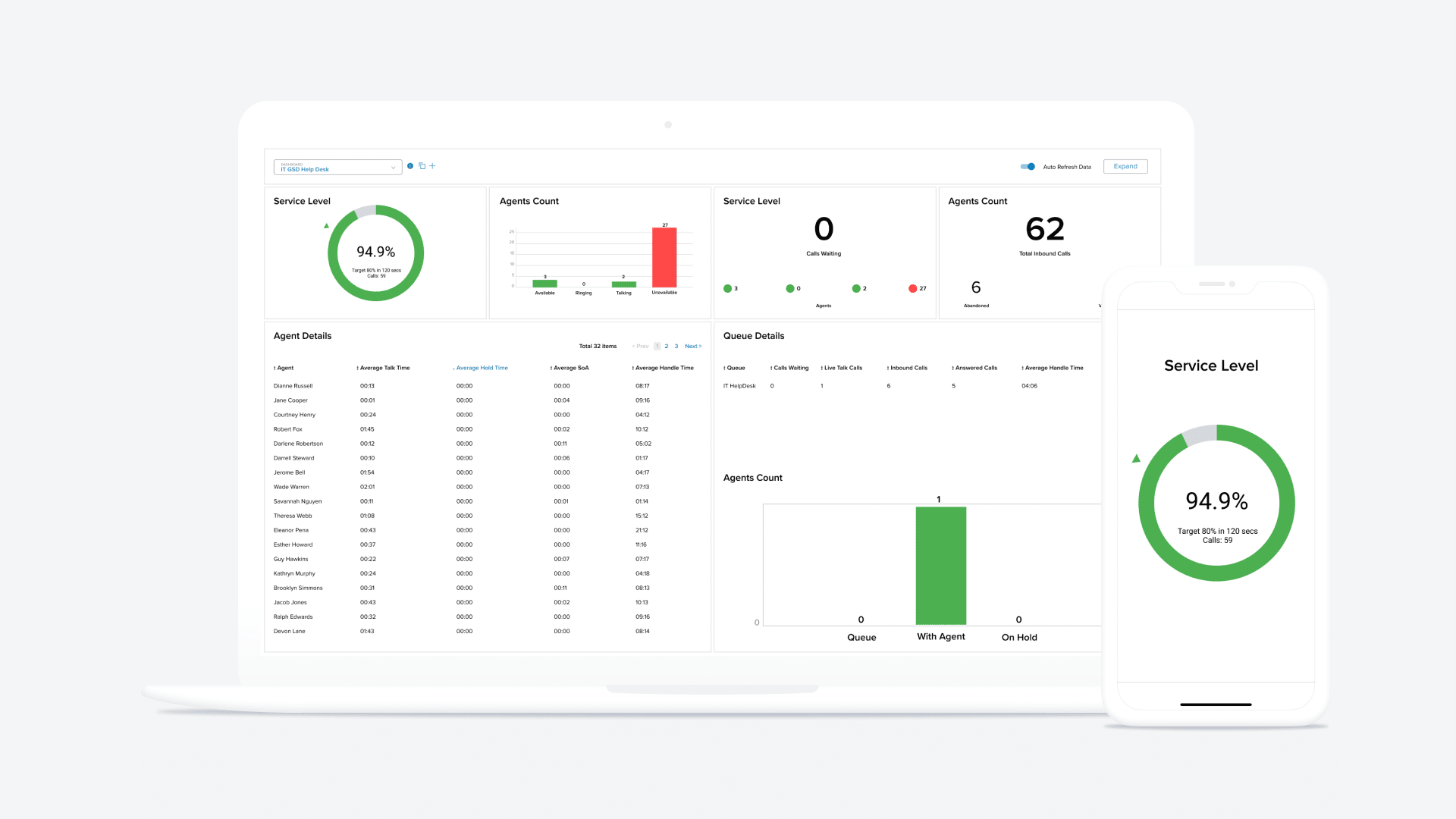This screenshot has width=1456, height=819.
Task: Click the Expand button
Action: tap(1125, 167)
